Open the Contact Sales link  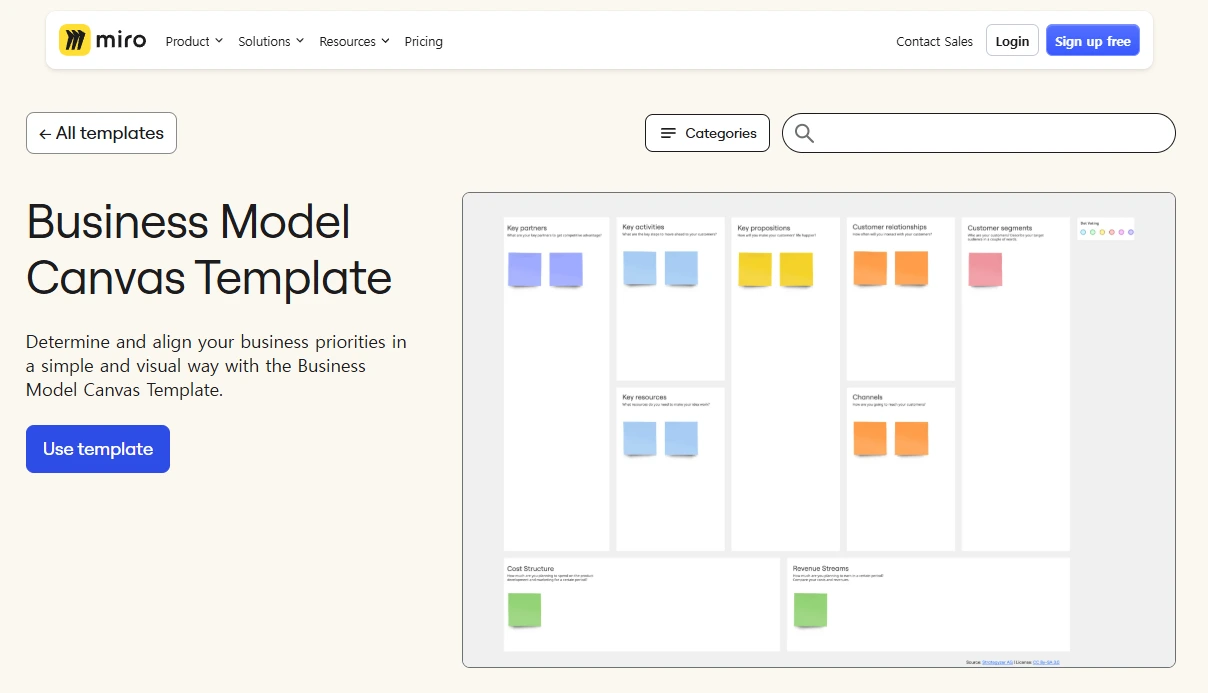[x=934, y=41]
